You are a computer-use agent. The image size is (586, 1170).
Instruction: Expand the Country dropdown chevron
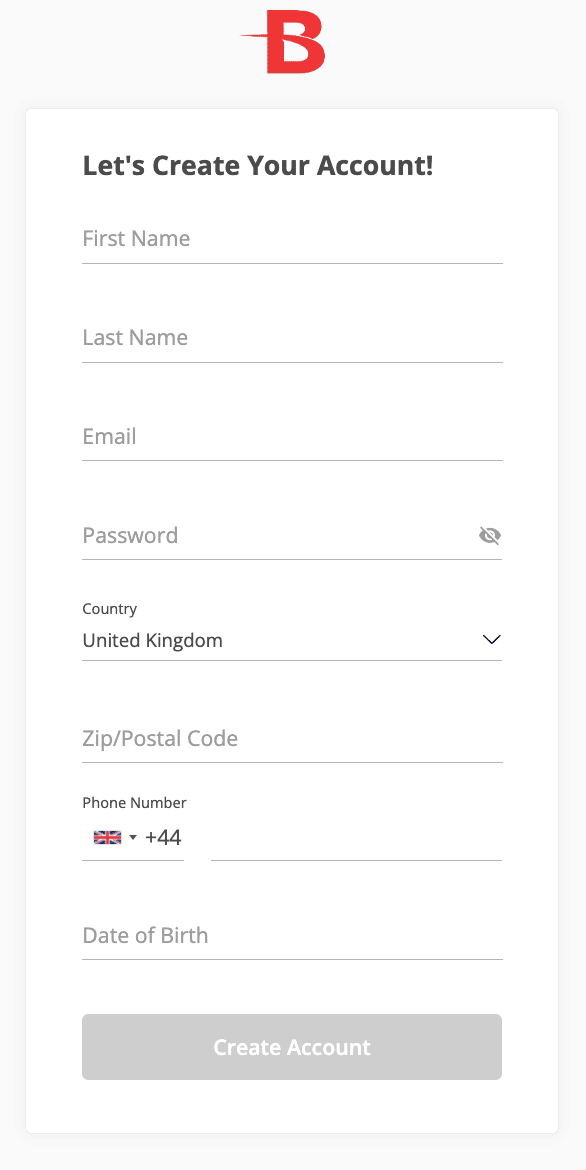pyautogui.click(x=491, y=639)
